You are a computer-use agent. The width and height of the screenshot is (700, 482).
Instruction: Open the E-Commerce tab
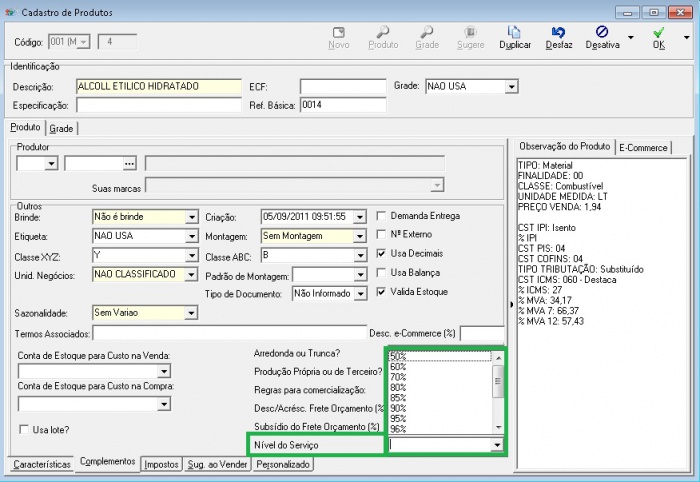[x=642, y=147]
